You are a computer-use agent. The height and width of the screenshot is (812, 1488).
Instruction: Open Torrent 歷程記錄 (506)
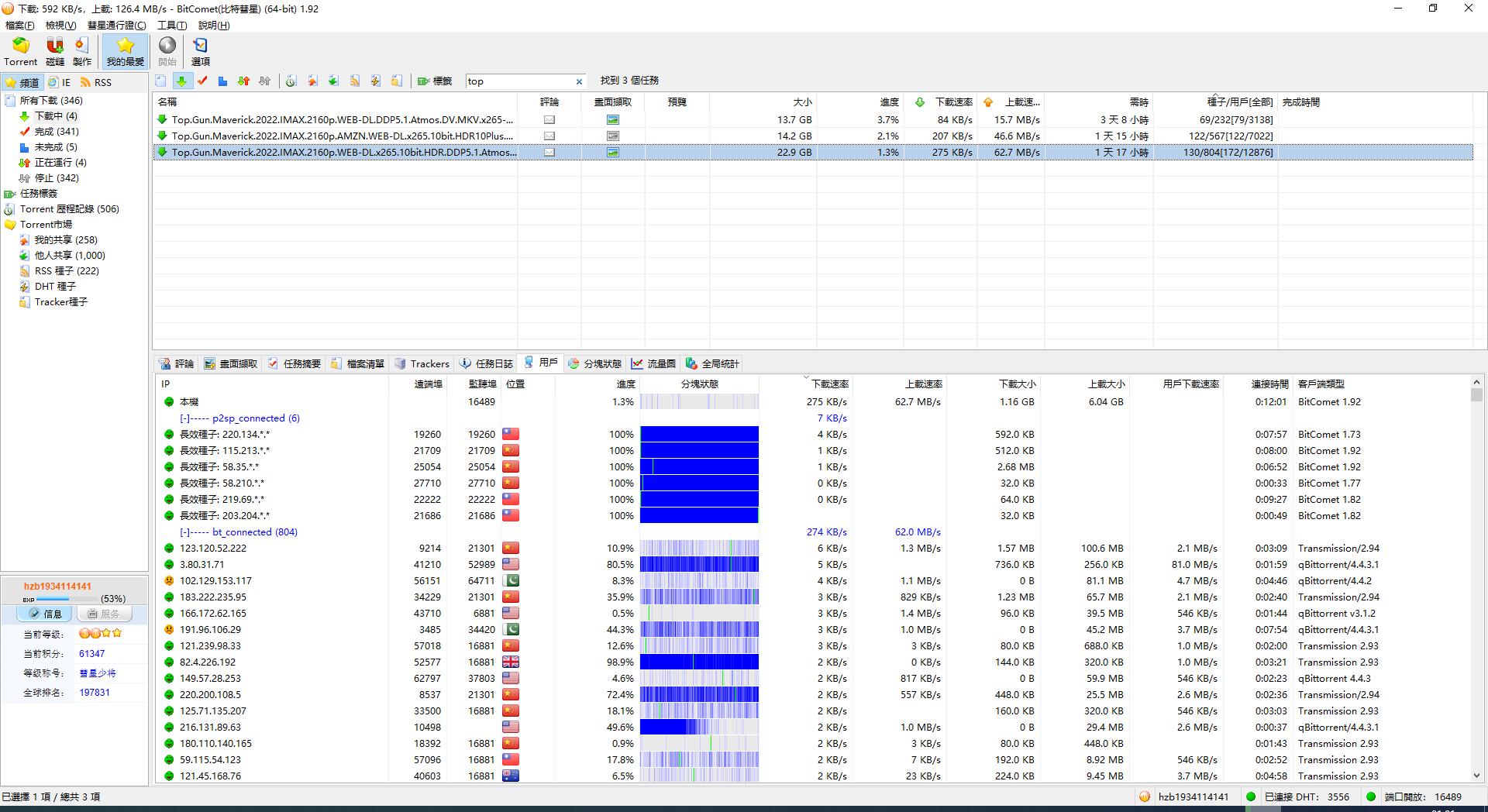click(70, 209)
